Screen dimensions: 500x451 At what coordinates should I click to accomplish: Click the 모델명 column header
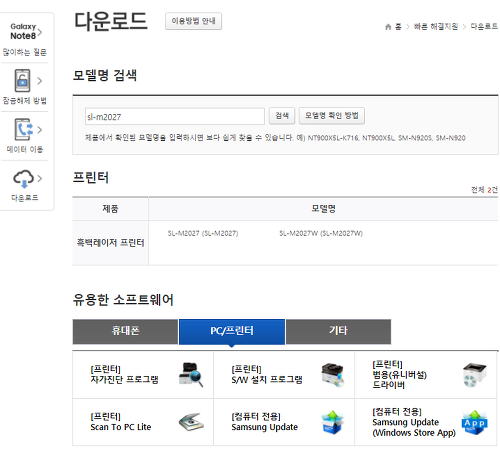coord(323,209)
